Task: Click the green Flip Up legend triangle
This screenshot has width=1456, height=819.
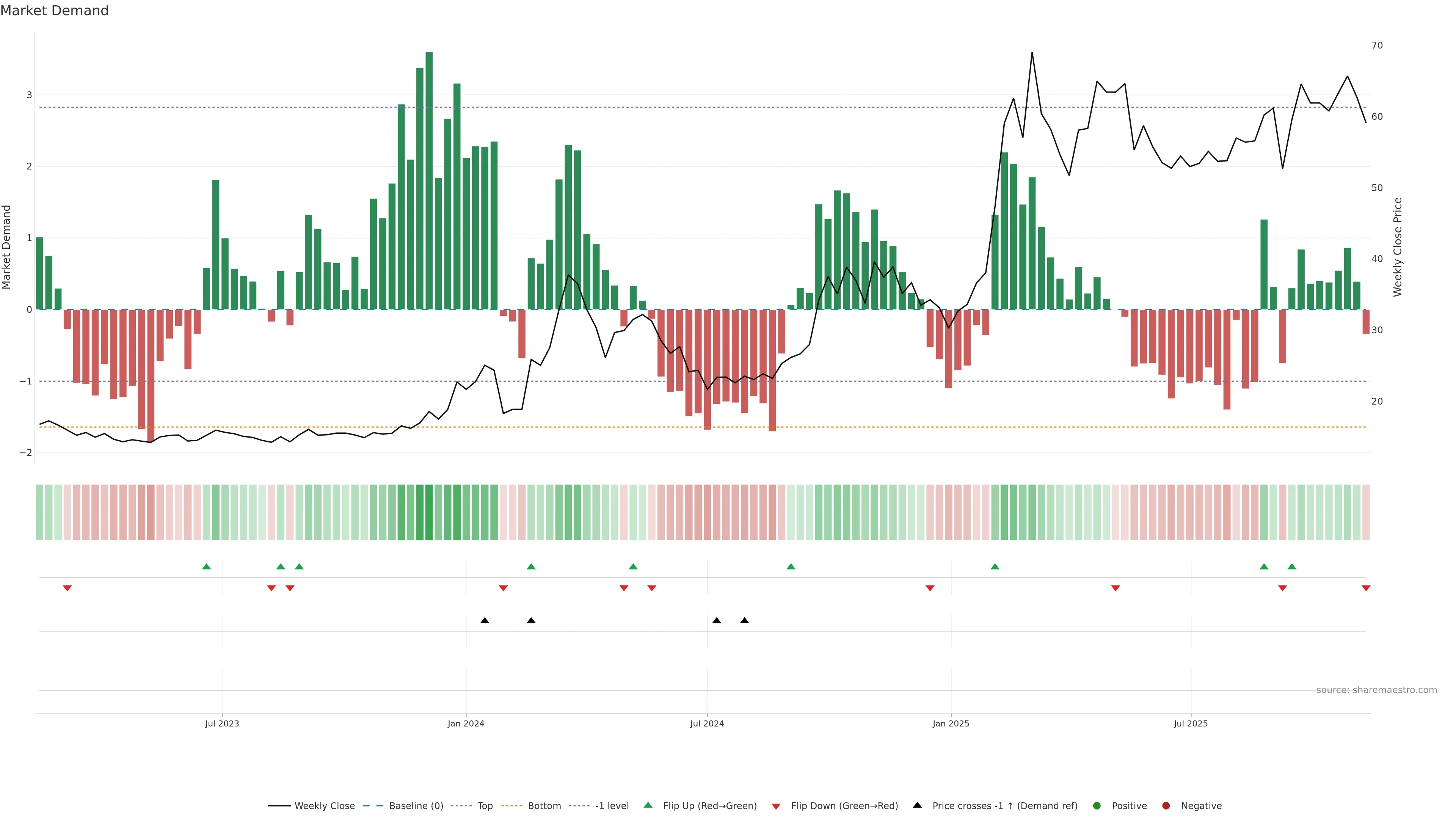Action: pyautogui.click(x=648, y=805)
